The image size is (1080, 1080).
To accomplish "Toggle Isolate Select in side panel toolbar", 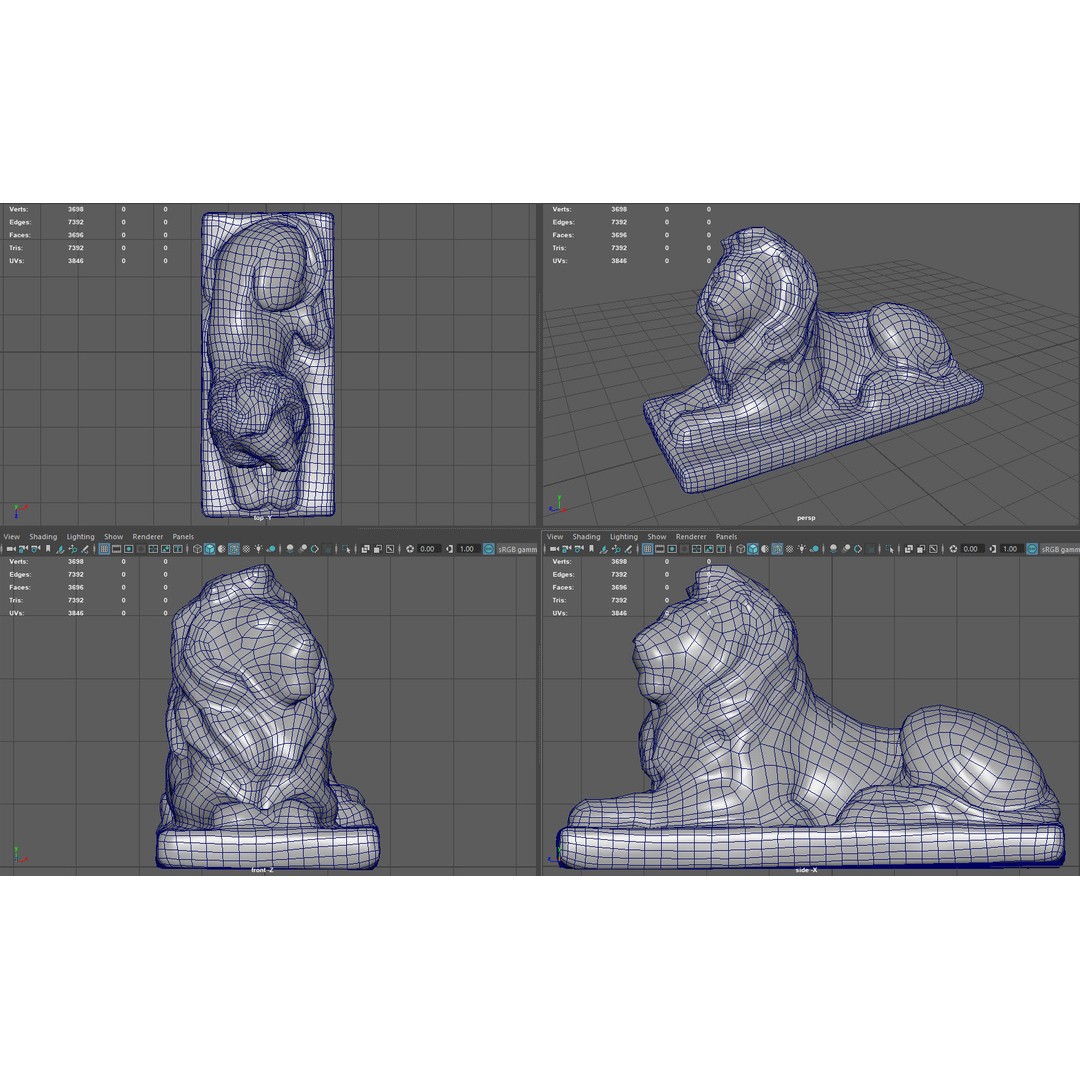I will [x=889, y=549].
